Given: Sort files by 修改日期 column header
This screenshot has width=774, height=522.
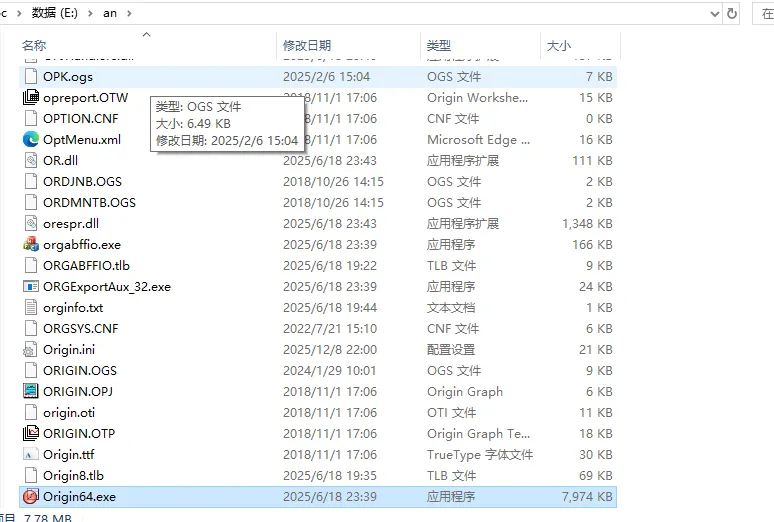Looking at the screenshot, I should tap(307, 46).
